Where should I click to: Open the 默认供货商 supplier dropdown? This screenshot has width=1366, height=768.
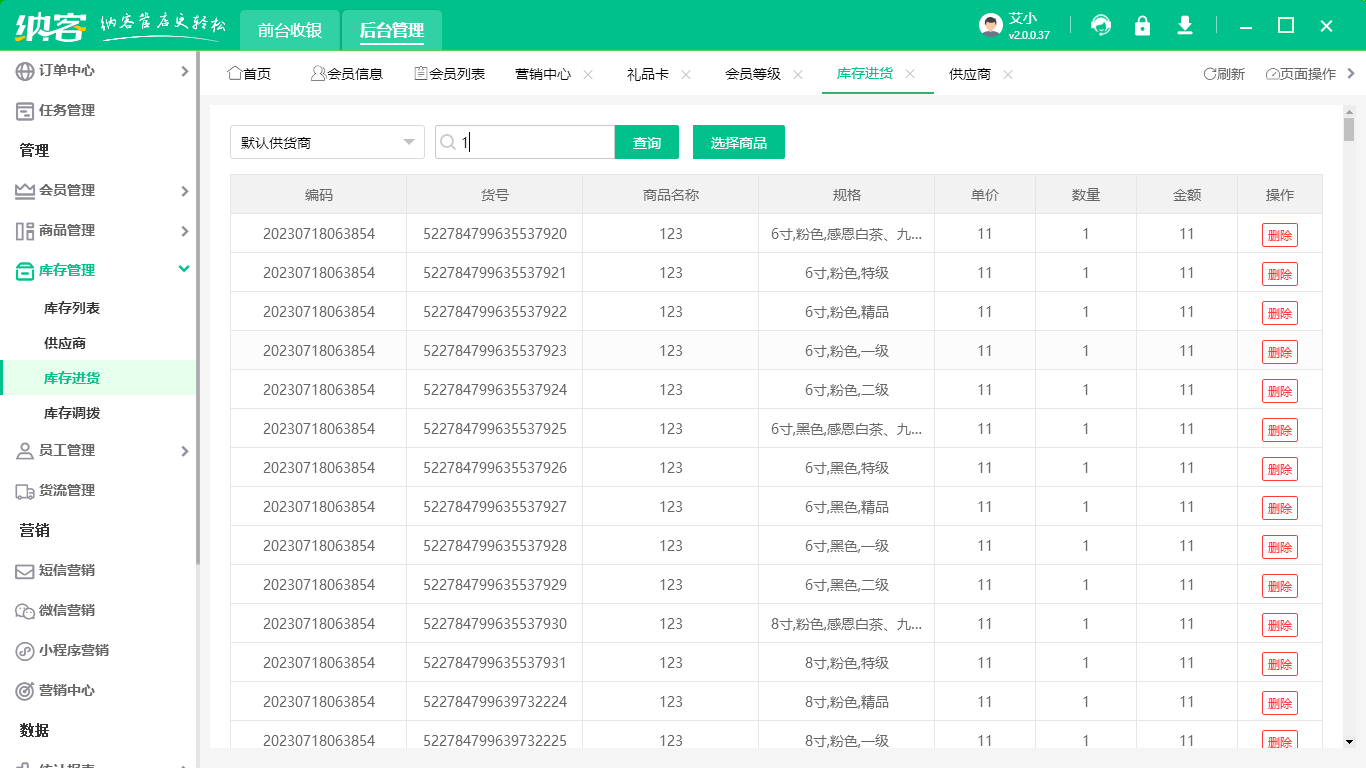[327, 143]
